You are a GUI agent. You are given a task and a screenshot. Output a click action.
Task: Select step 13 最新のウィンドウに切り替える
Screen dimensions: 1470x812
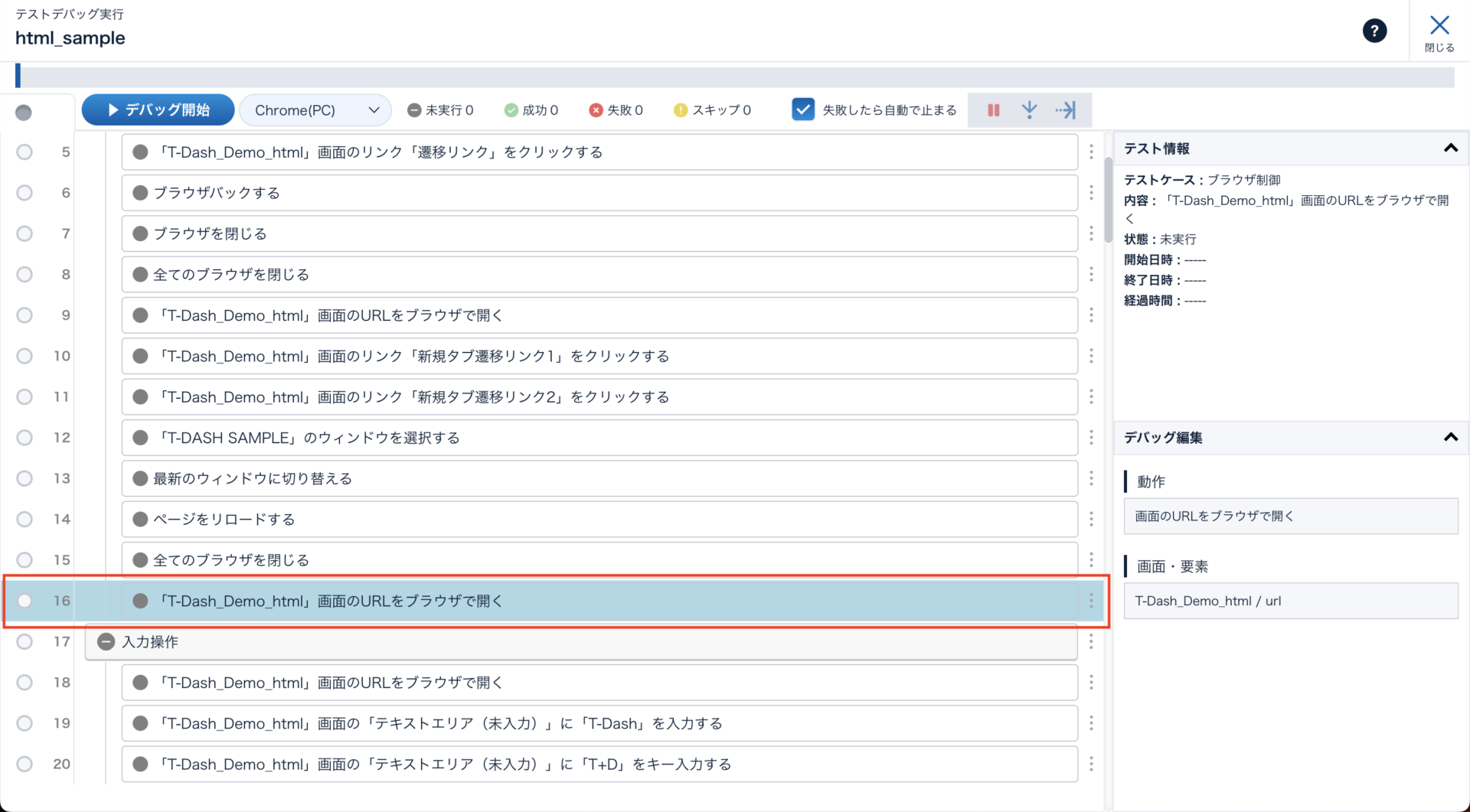click(599, 478)
